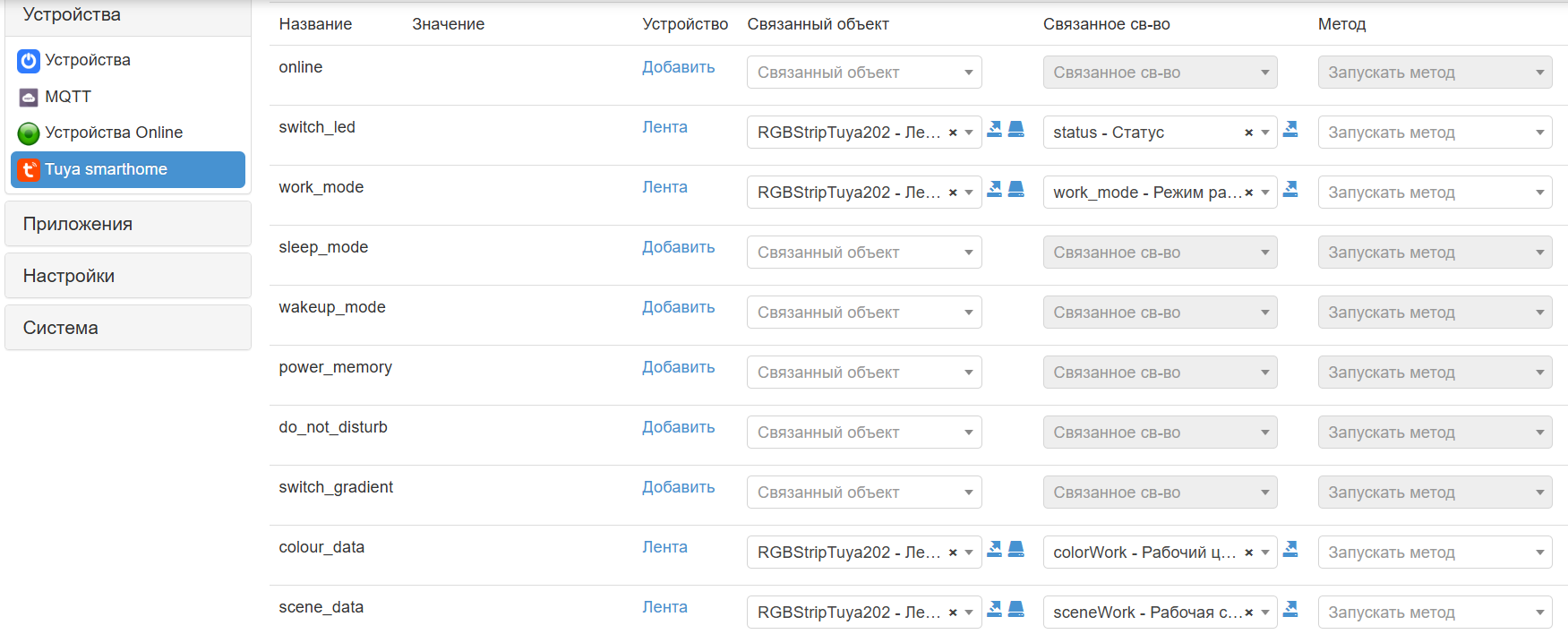Click the edit-object icon in the scene_data row
The width and height of the screenshot is (1568, 634).
(x=994, y=609)
